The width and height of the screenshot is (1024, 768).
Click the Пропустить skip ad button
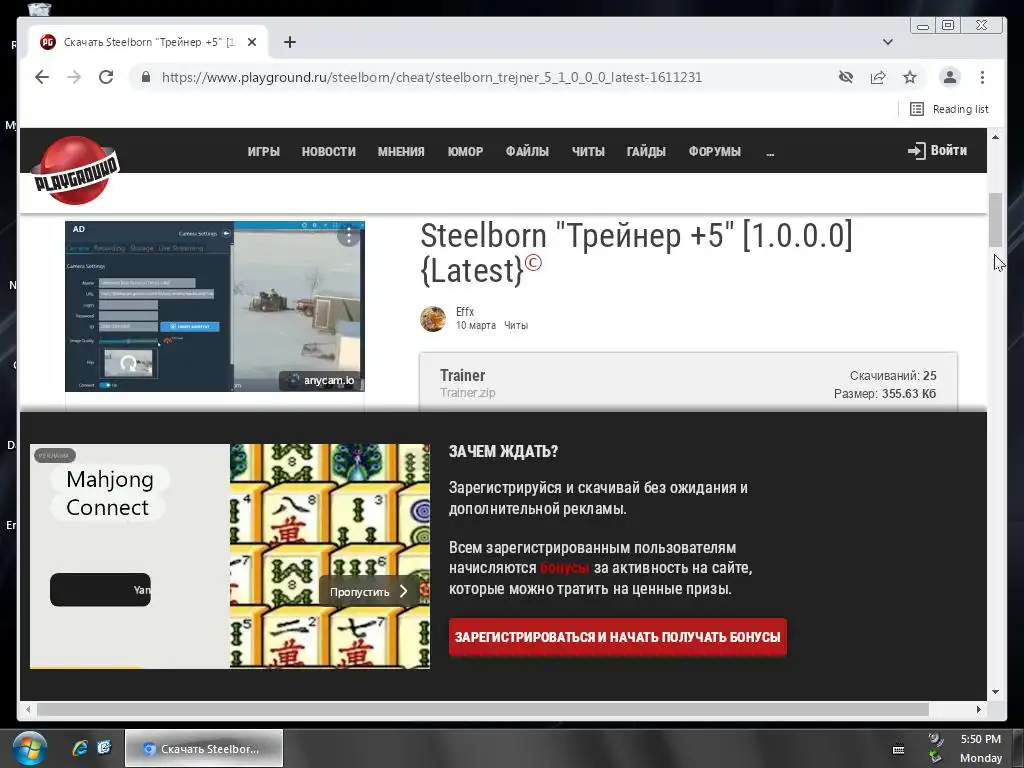click(x=369, y=592)
